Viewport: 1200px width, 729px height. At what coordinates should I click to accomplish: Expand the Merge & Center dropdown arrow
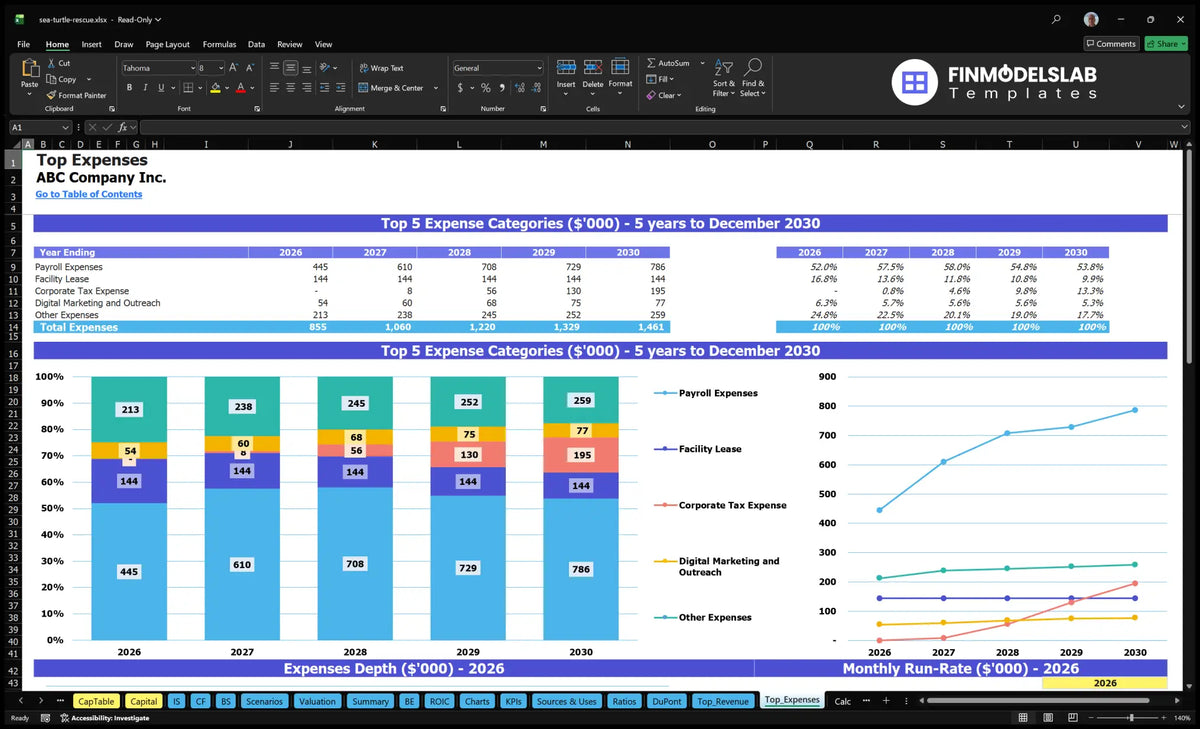(x=436, y=88)
